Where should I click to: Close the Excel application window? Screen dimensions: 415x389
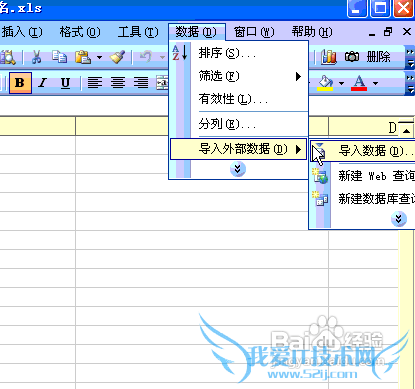(x=403, y=7)
